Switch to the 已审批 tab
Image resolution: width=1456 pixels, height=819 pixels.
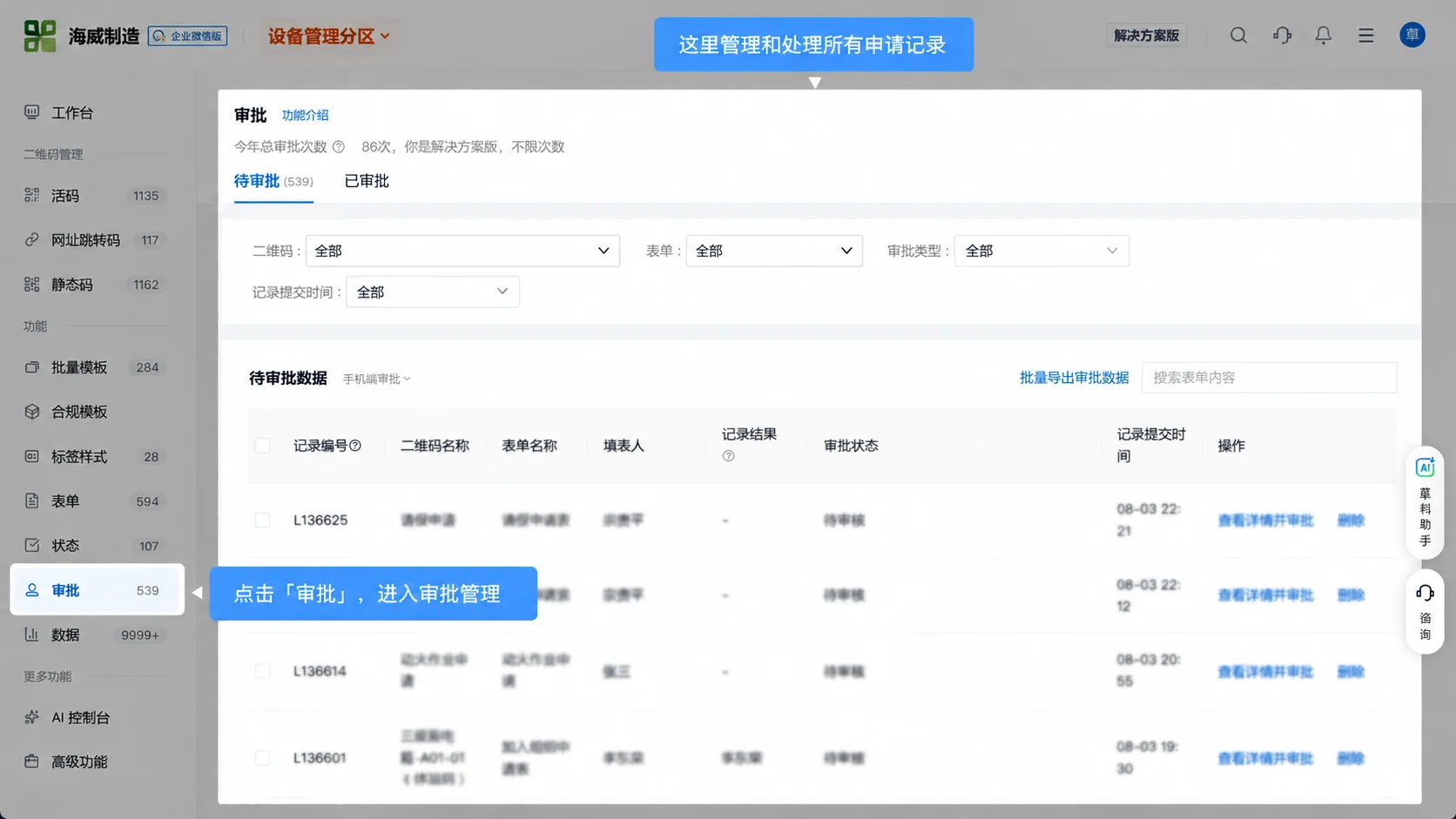[367, 181]
